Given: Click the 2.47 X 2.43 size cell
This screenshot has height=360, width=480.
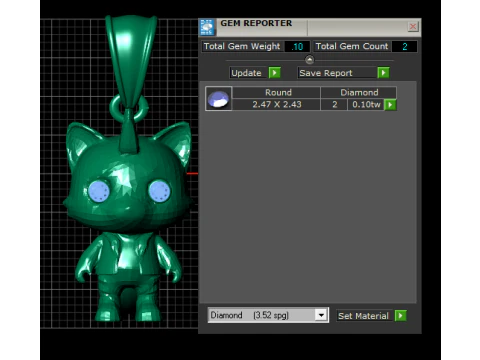Looking at the screenshot, I should (276, 104).
